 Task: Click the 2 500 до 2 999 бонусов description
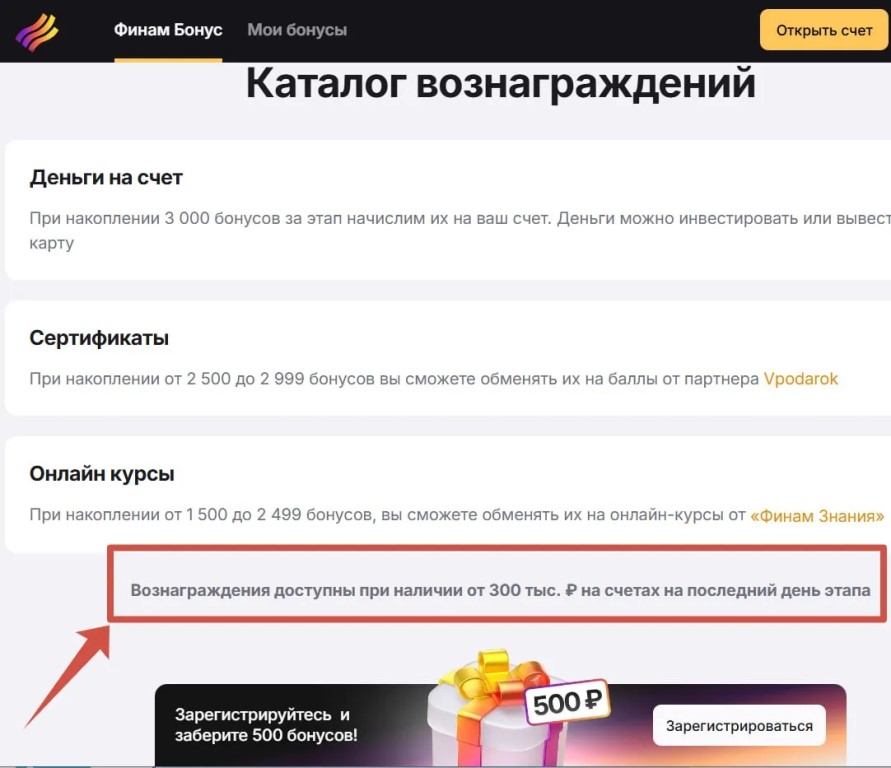(434, 379)
